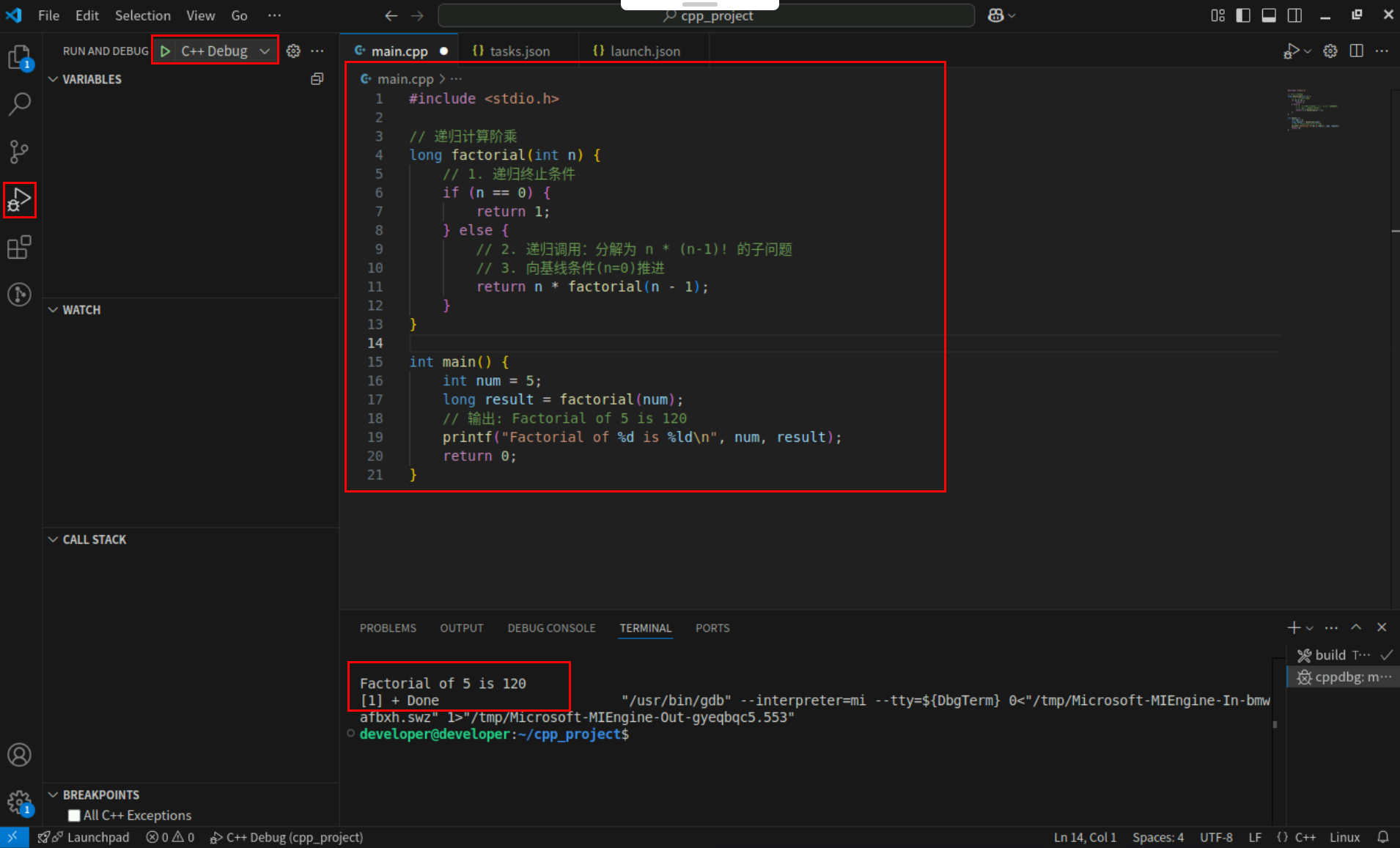The image size is (1400, 848).
Task: Open the DEBUG CONSOLE panel tab
Action: (551, 628)
